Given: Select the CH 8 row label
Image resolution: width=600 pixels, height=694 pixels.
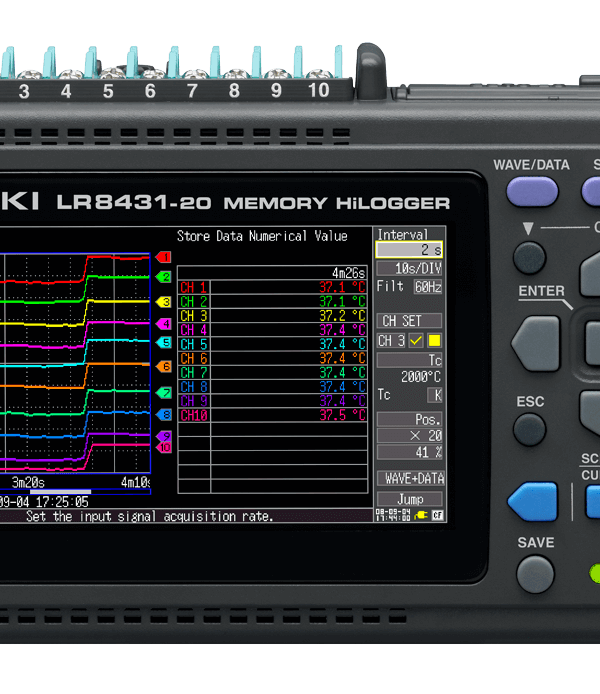Looking at the screenshot, I should 194,387.
